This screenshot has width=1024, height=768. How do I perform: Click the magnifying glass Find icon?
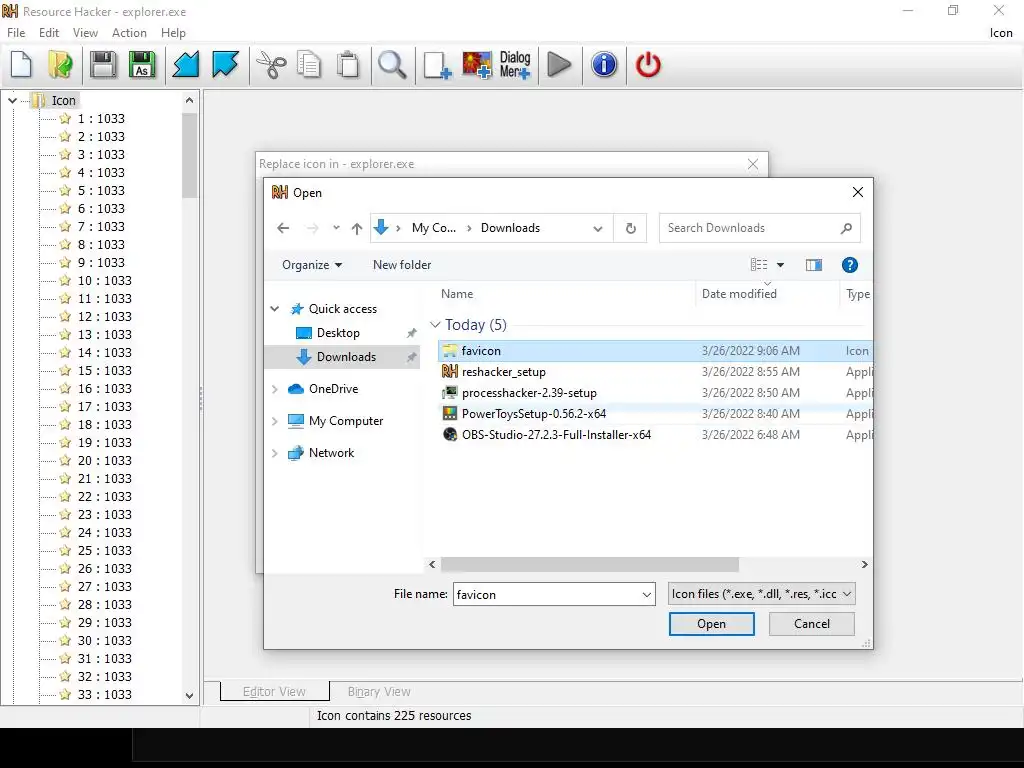pyautogui.click(x=392, y=65)
